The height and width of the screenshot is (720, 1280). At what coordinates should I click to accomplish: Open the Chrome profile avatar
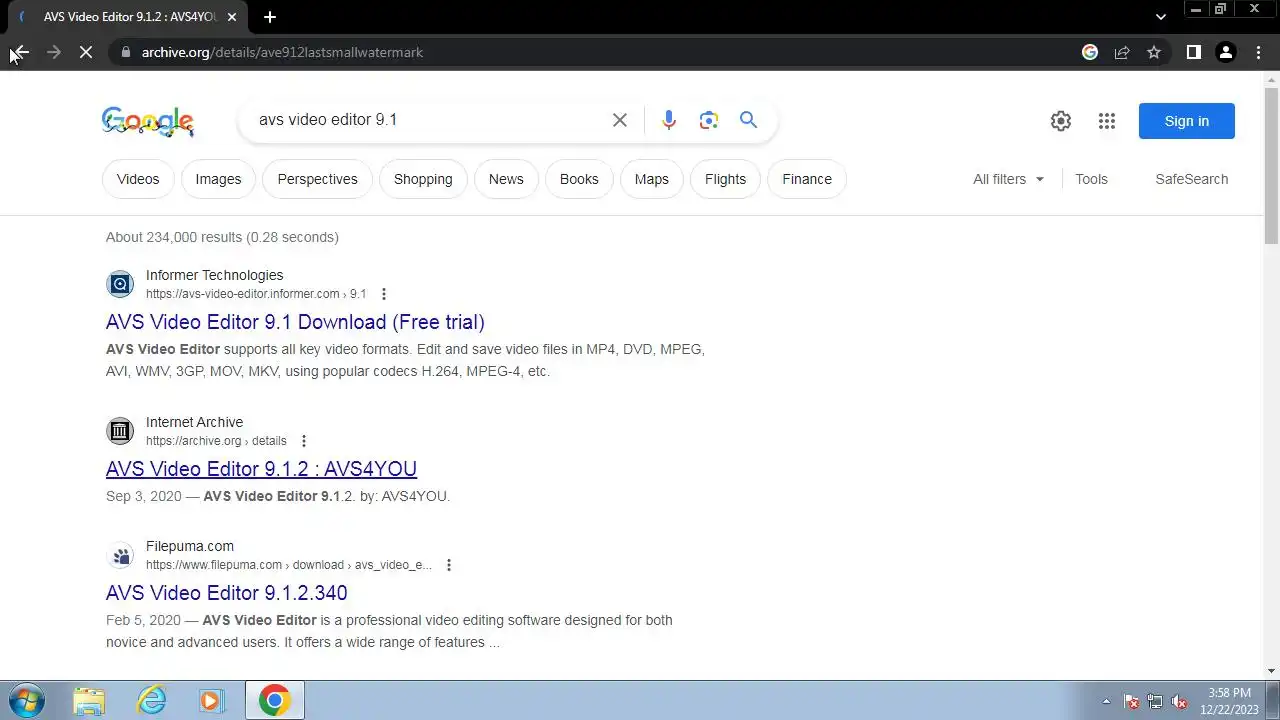pos(1226,52)
